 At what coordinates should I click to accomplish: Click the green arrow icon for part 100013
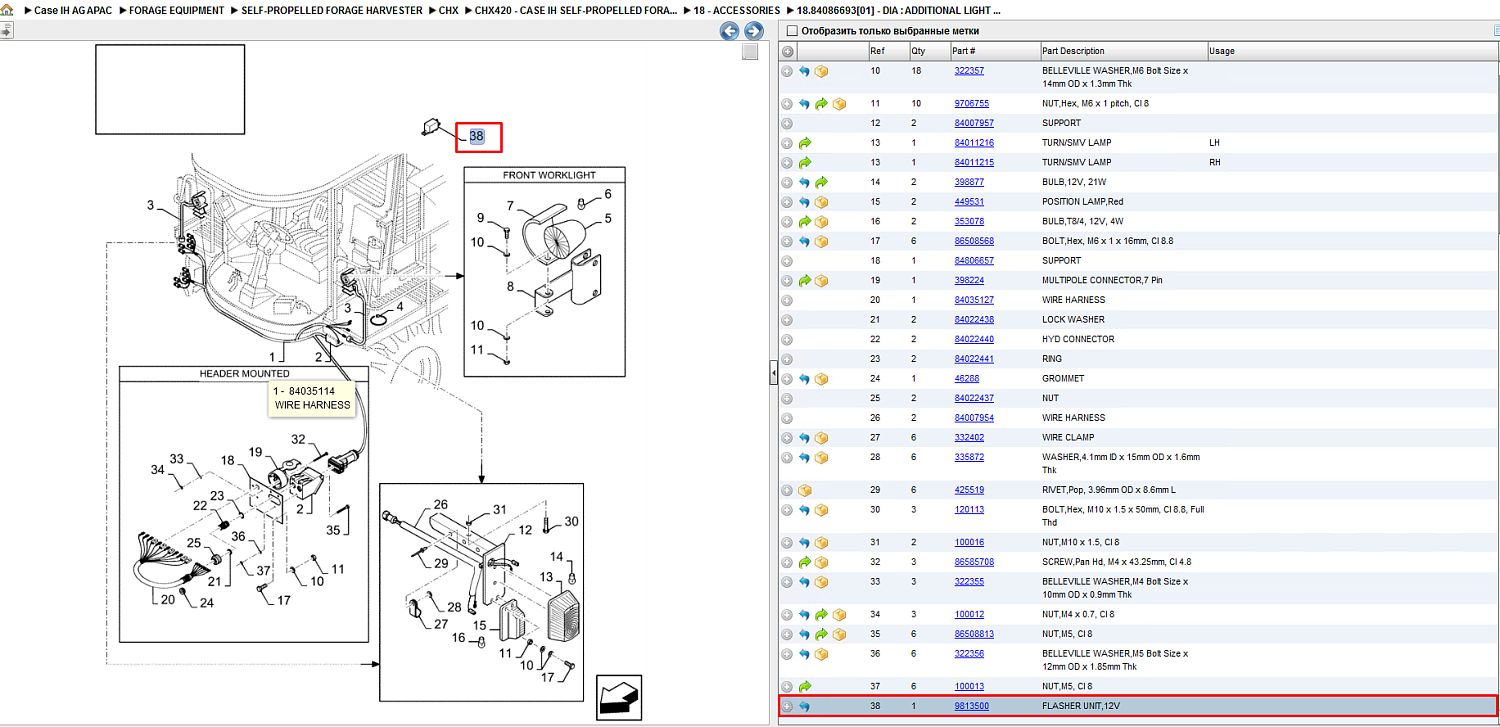tap(804, 687)
